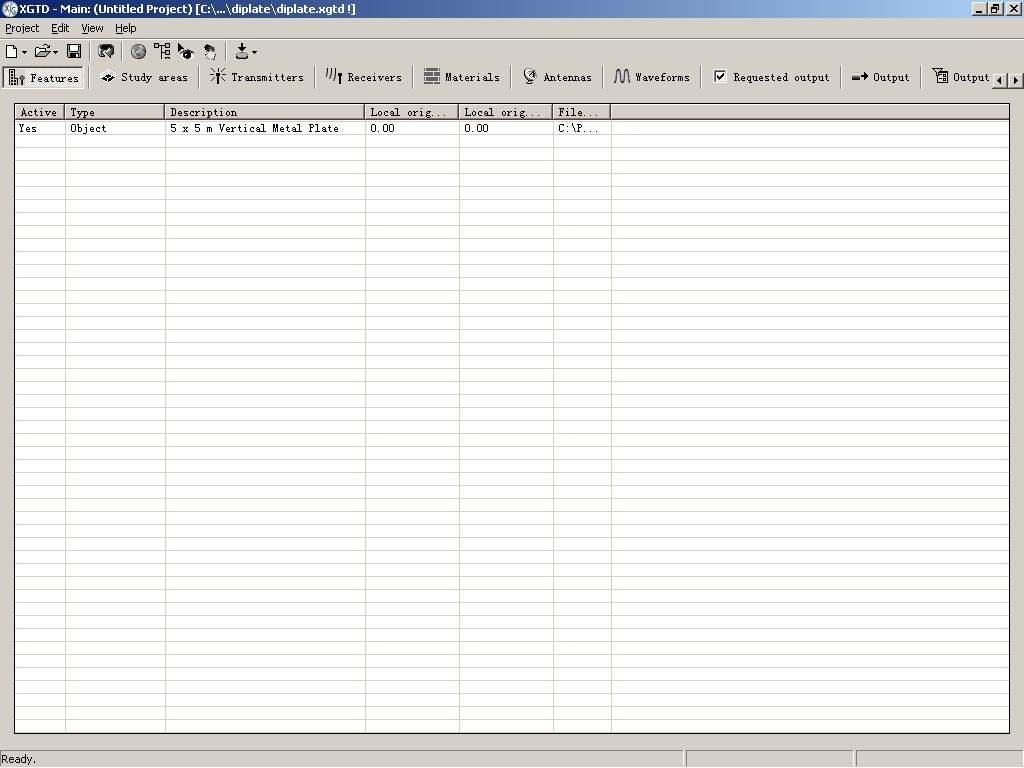The width and height of the screenshot is (1024, 768).
Task: Click the pointer-with-eye toolbar icon
Action: (186, 52)
